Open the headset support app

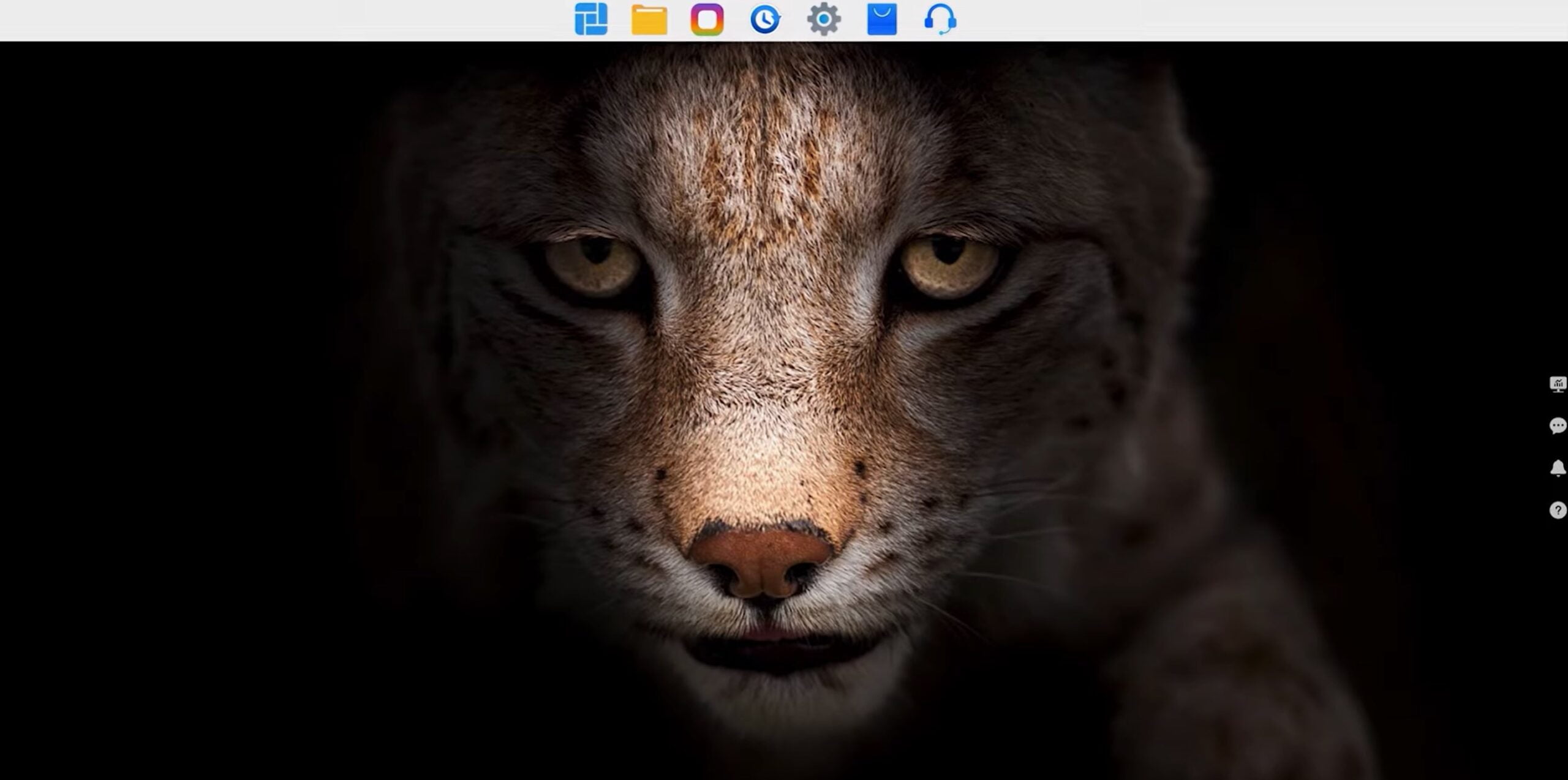pyautogui.click(x=940, y=20)
